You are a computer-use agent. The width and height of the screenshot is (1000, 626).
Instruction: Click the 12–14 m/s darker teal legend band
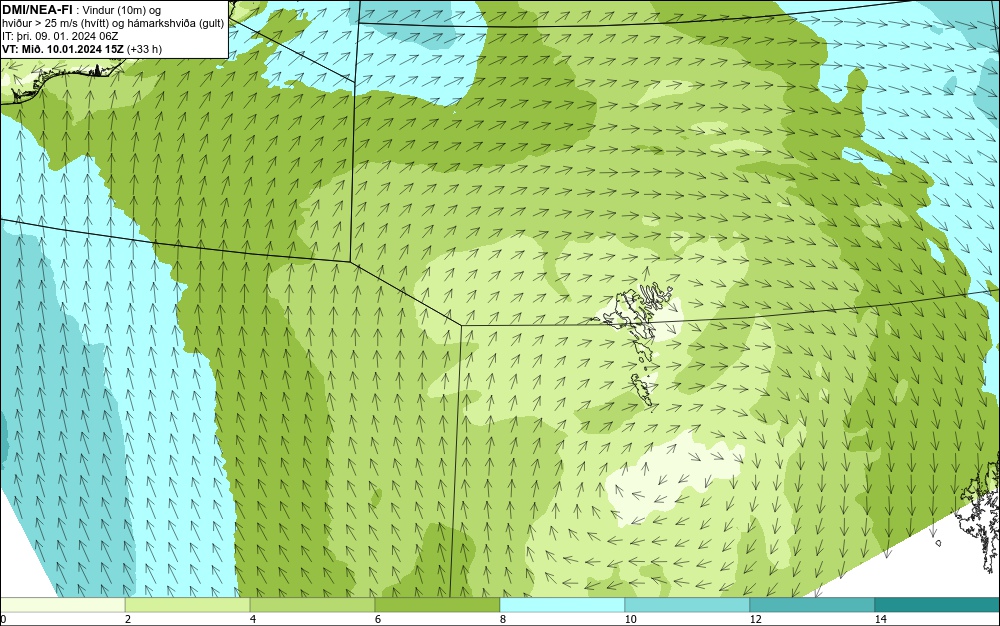tap(812, 604)
